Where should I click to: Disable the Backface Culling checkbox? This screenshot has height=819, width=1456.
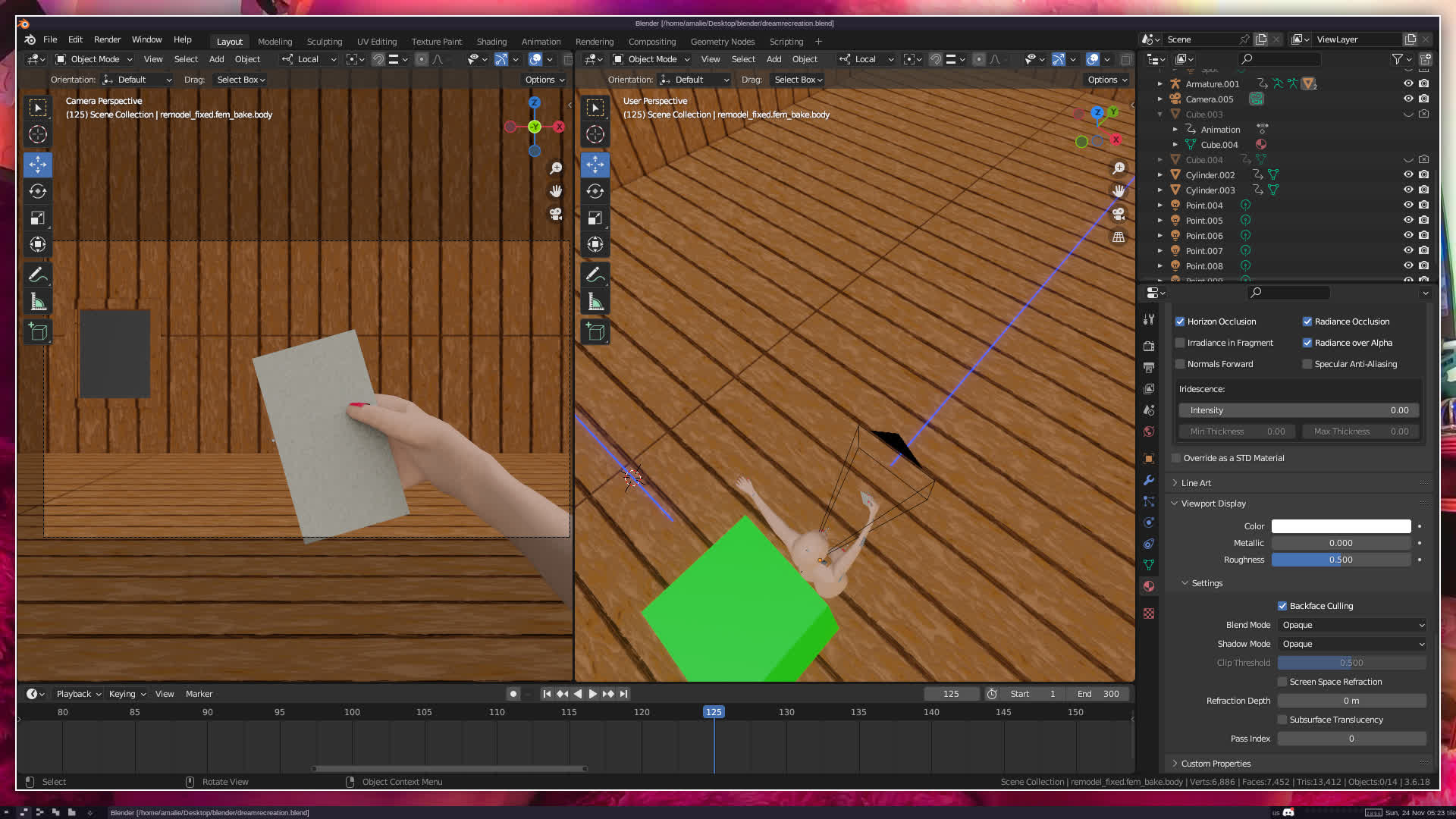pyautogui.click(x=1282, y=606)
